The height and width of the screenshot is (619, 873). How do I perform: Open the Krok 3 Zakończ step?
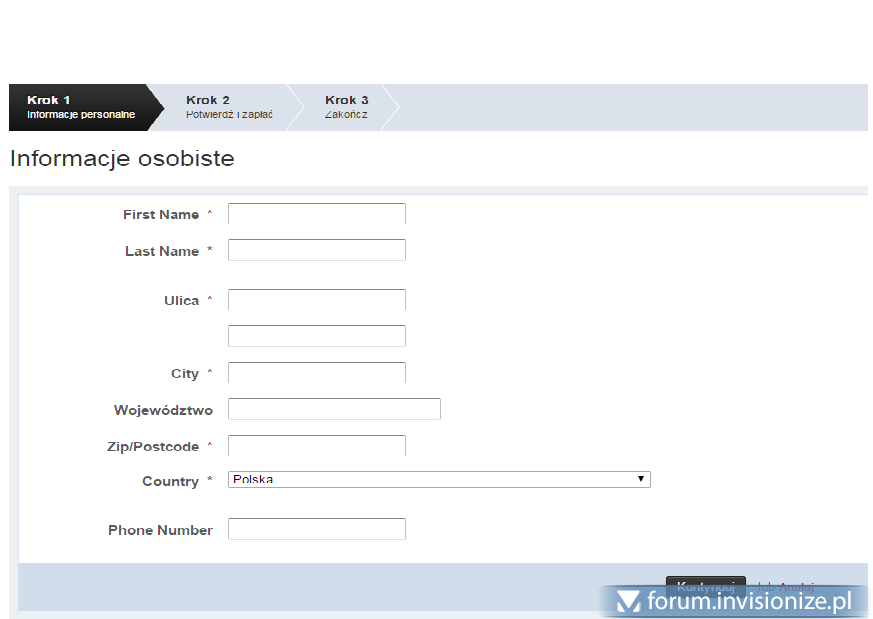click(347, 107)
